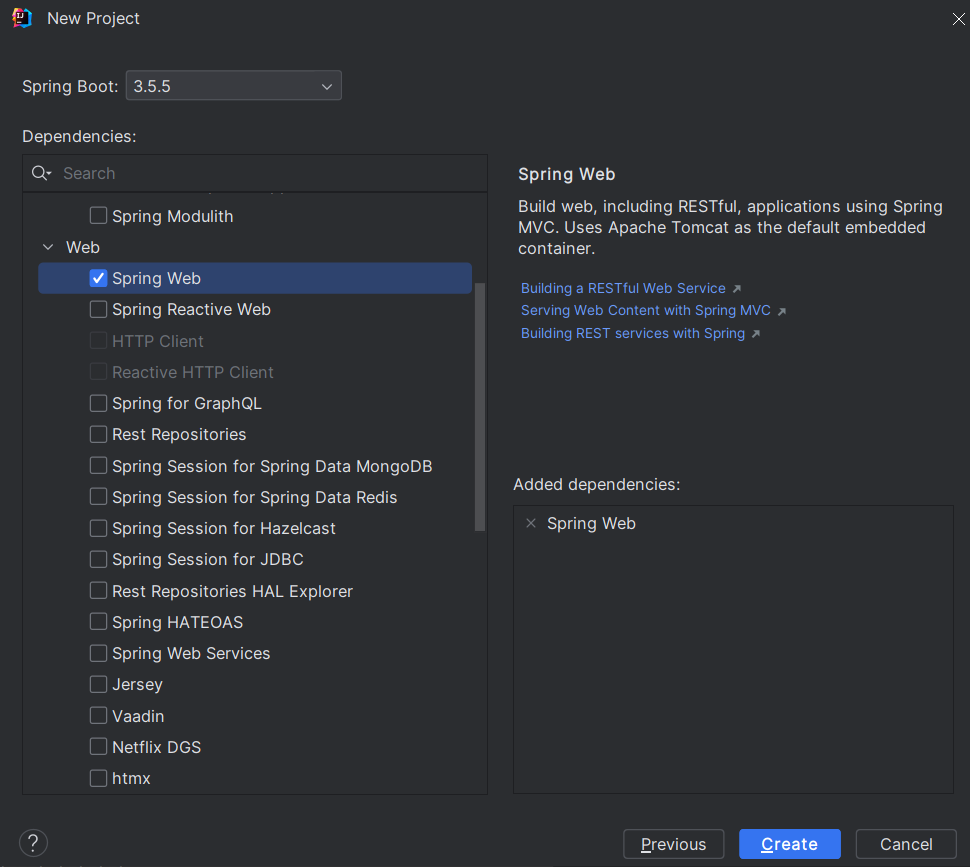970x867 pixels.
Task: Click external arrow beside Serving Web Content
Action: tap(782, 311)
